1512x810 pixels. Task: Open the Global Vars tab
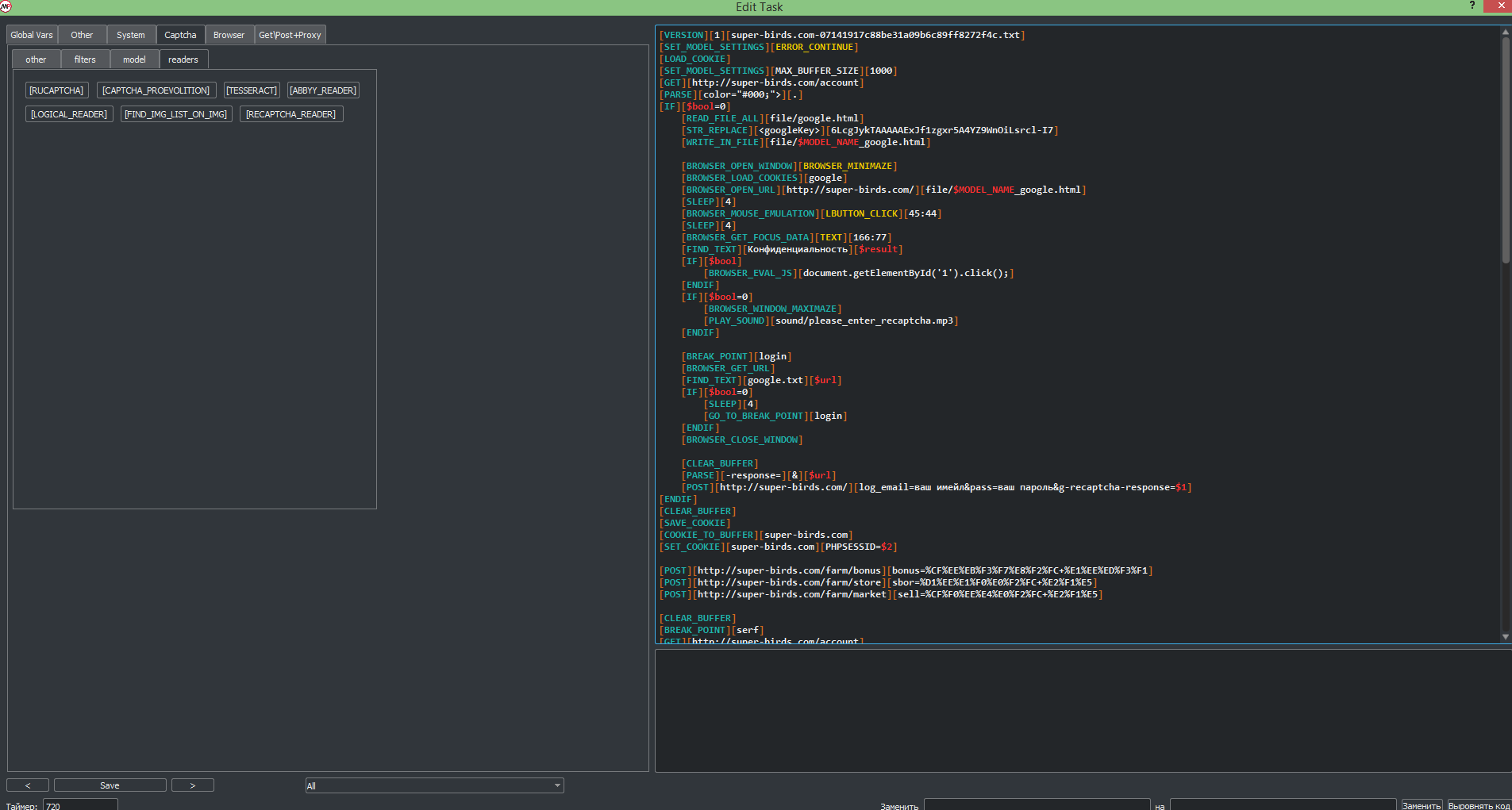(32, 35)
